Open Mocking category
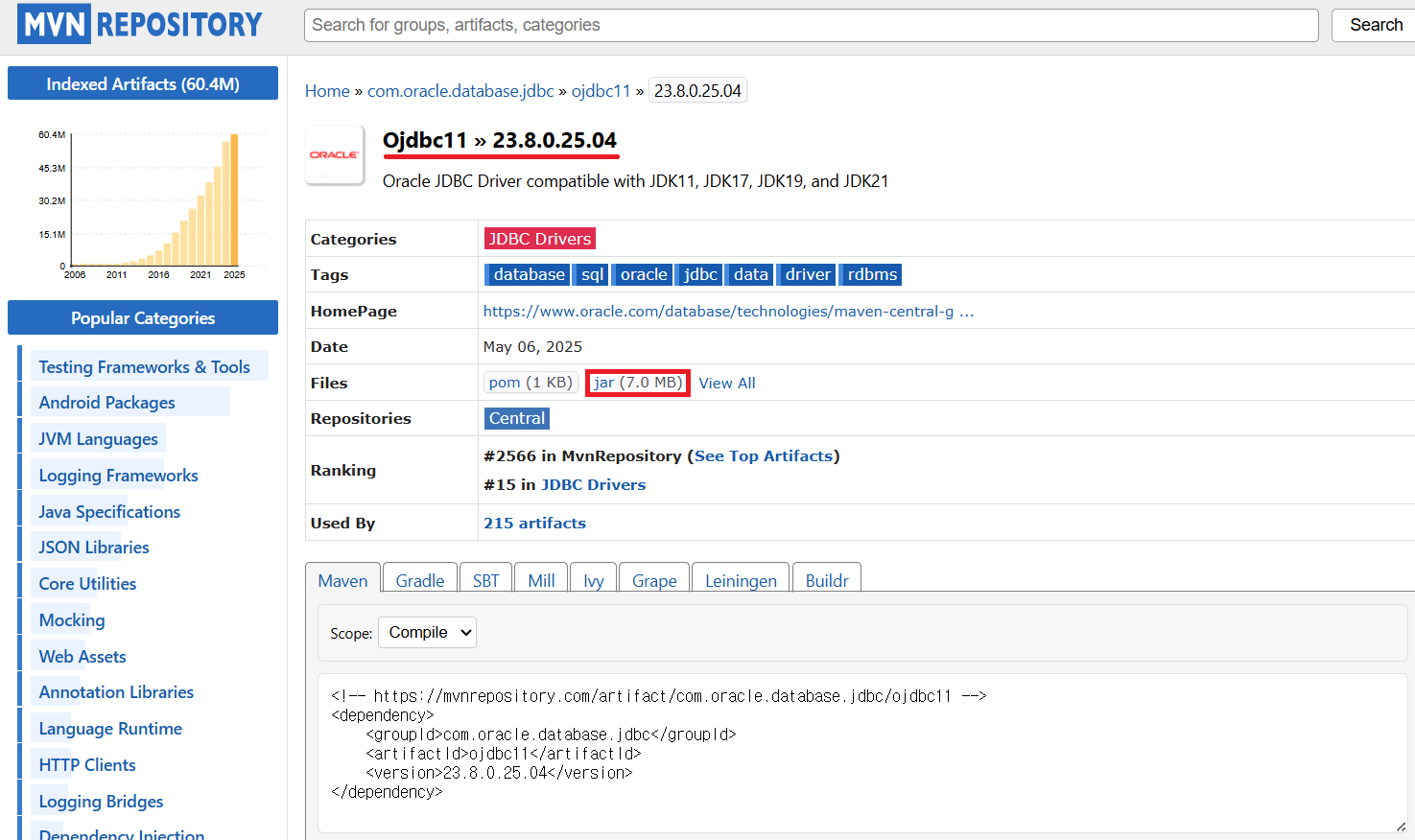 point(72,620)
